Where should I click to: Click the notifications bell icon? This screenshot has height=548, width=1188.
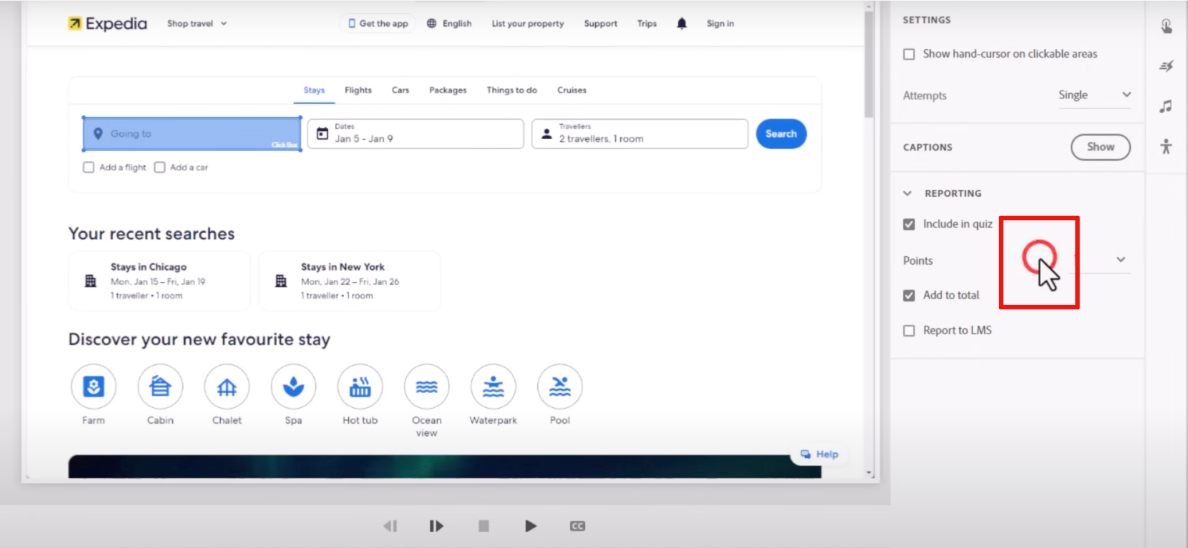tap(682, 23)
